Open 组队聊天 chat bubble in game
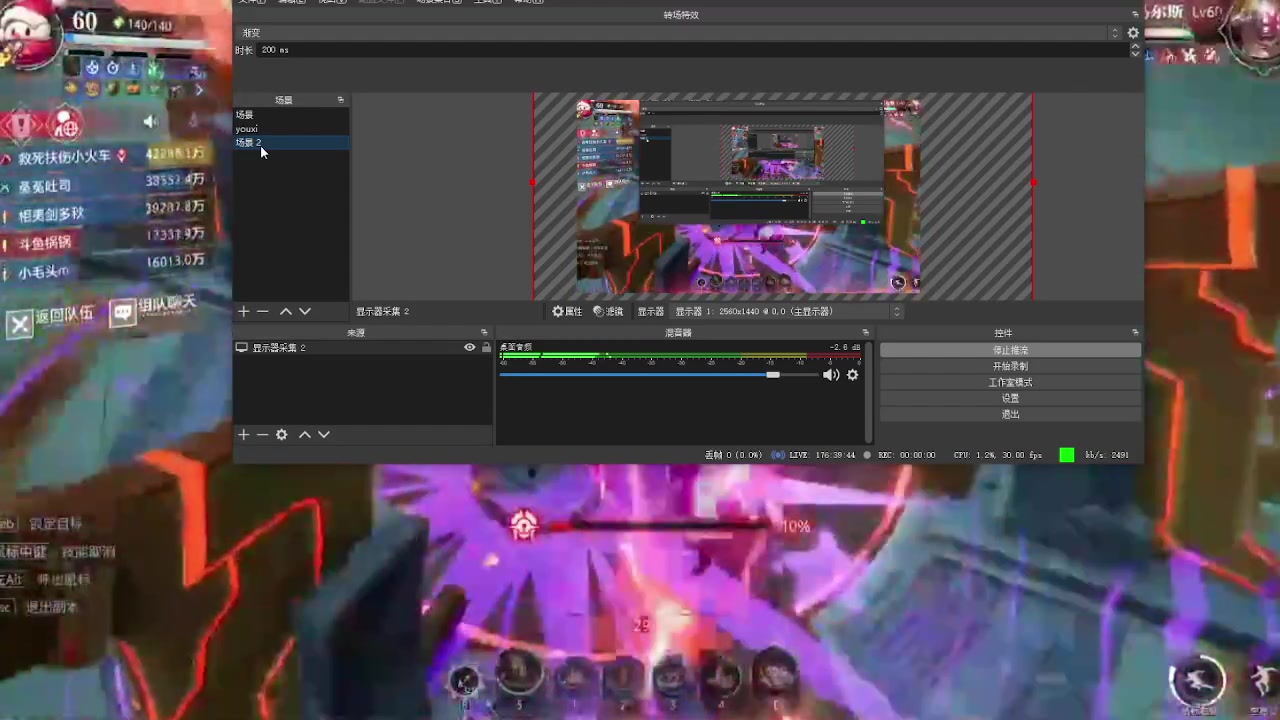 point(122,312)
